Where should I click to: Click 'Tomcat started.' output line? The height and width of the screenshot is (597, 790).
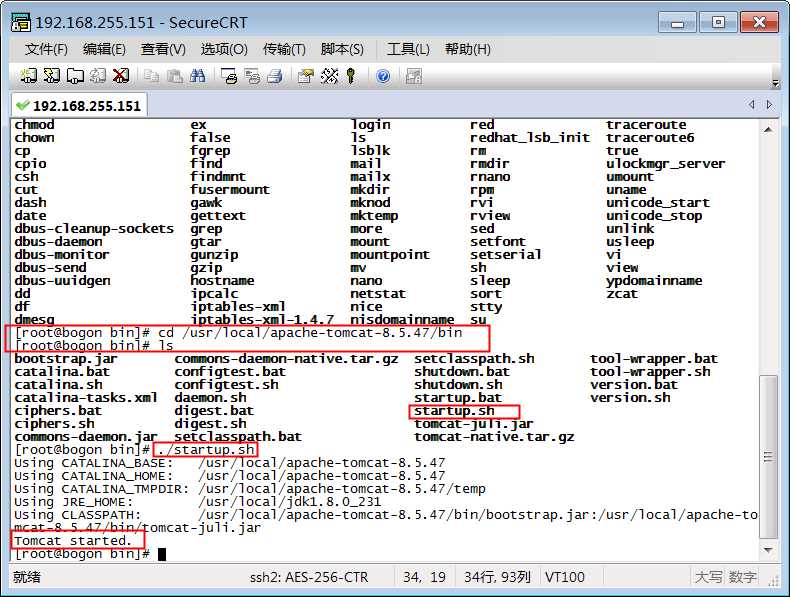[73, 541]
